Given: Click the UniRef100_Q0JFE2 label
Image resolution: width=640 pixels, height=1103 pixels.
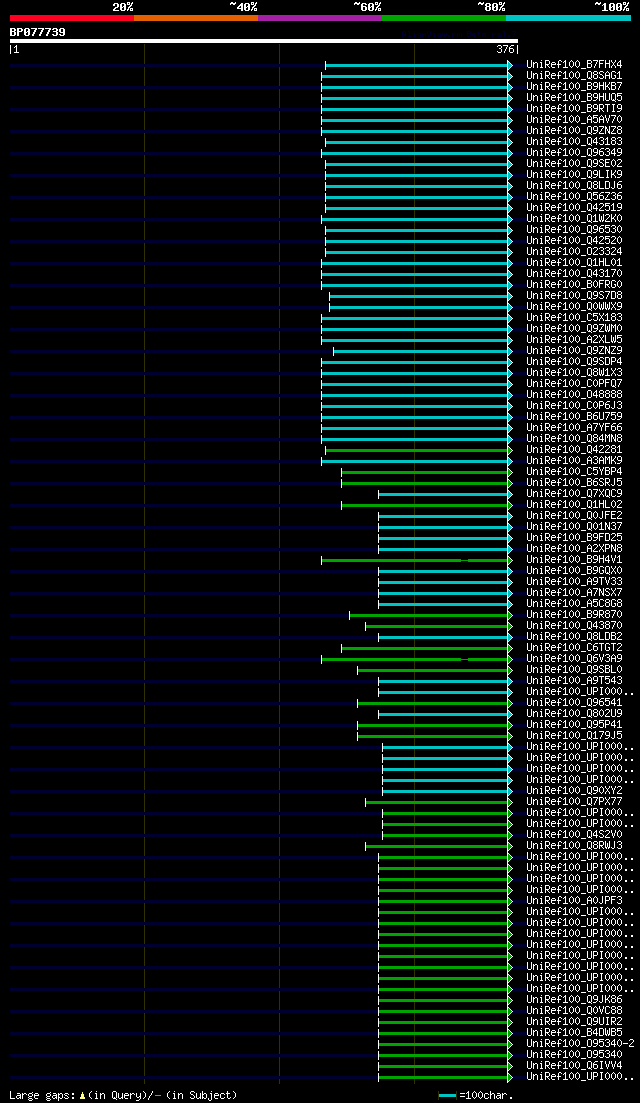Looking at the screenshot, I should pyautogui.click(x=574, y=516).
